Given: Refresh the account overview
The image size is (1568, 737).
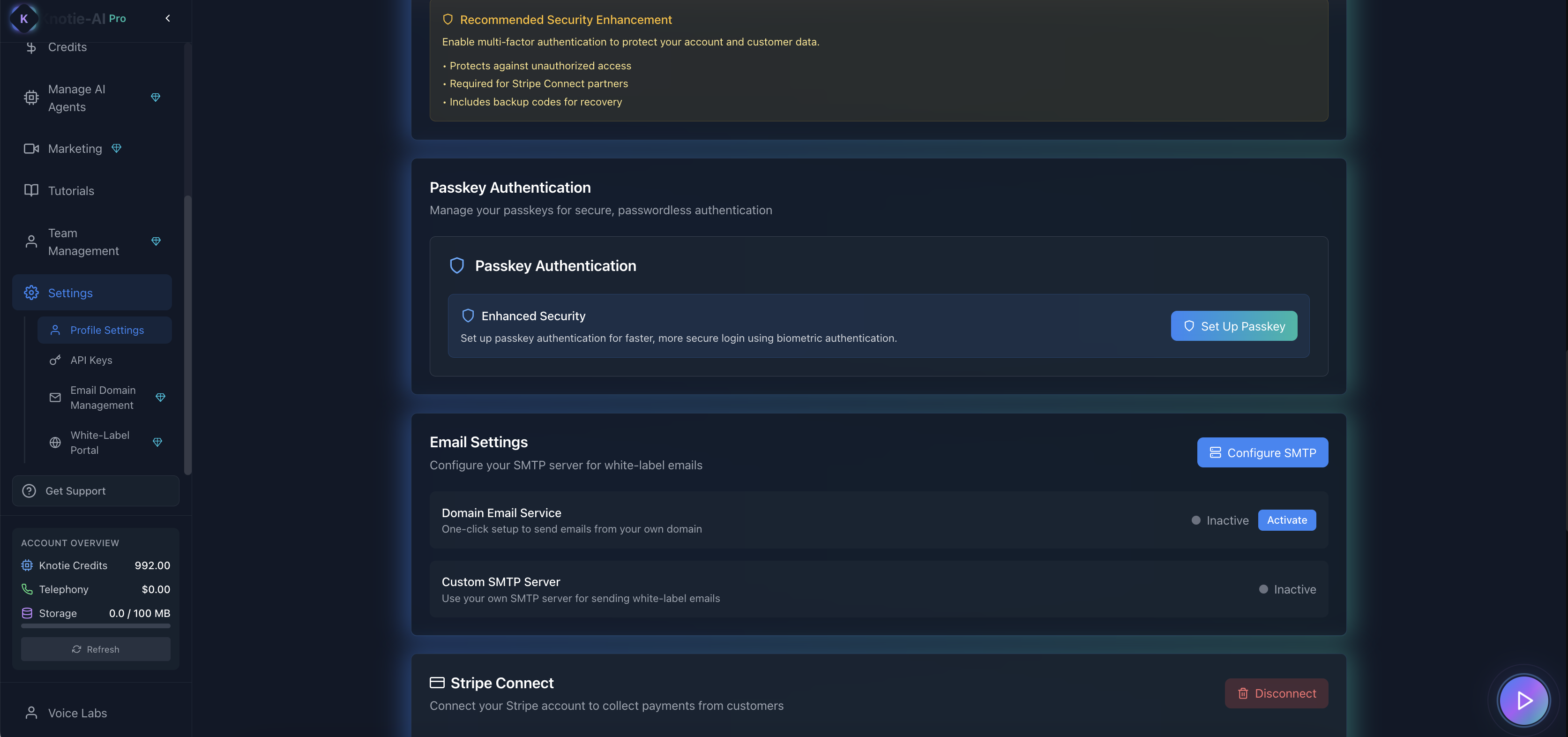Looking at the screenshot, I should click(96, 649).
